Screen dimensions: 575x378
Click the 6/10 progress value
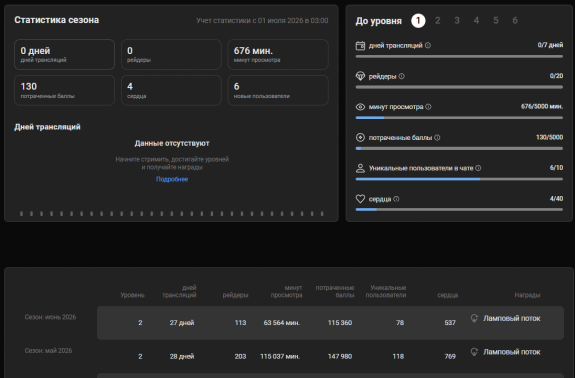(556, 168)
